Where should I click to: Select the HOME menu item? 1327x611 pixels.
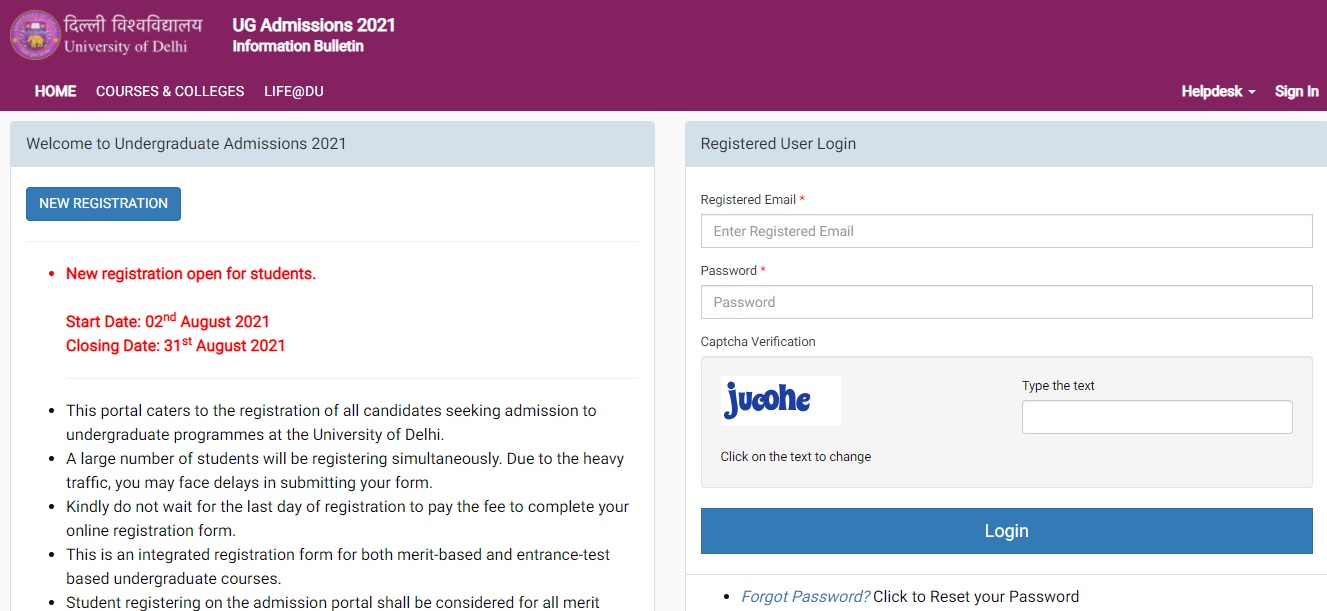point(55,91)
